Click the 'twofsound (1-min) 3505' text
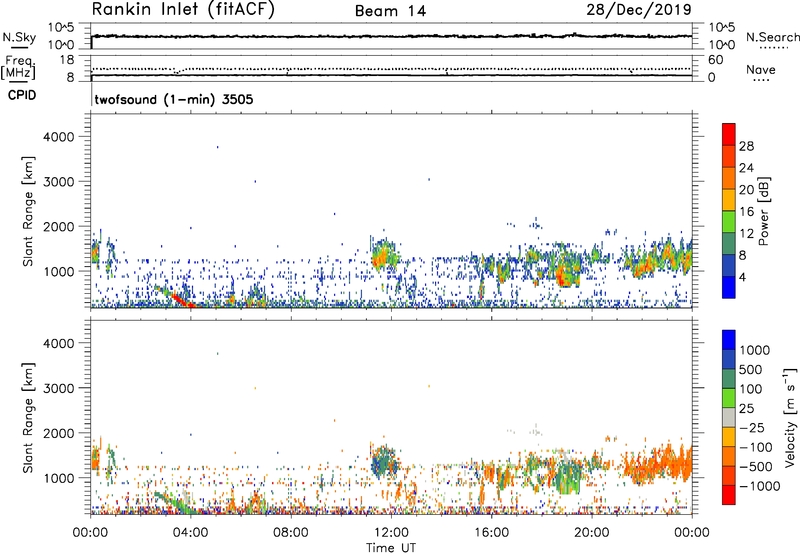The height and width of the screenshot is (554, 800). coord(173,99)
